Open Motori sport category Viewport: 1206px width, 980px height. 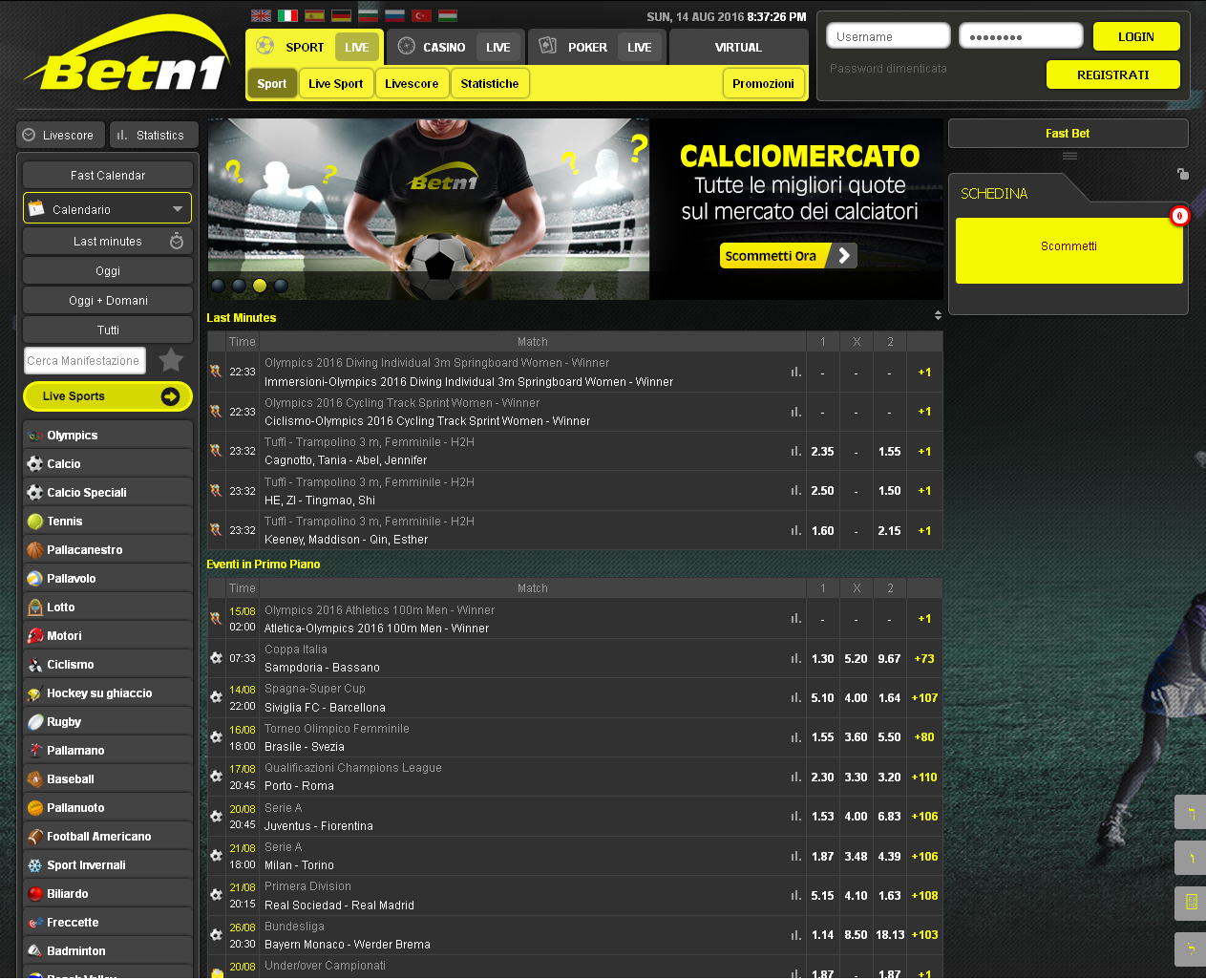tap(108, 635)
